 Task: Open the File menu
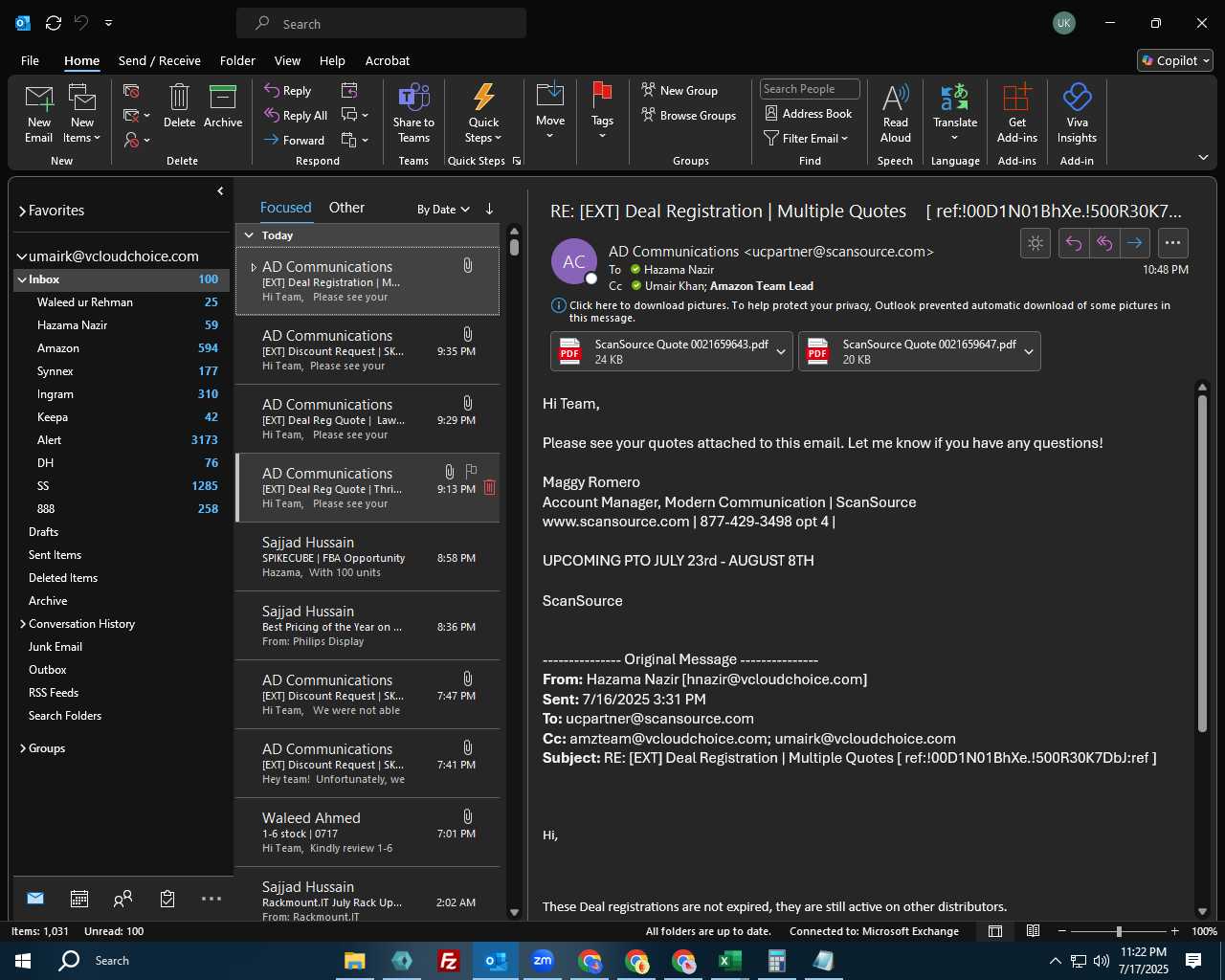pyautogui.click(x=30, y=60)
